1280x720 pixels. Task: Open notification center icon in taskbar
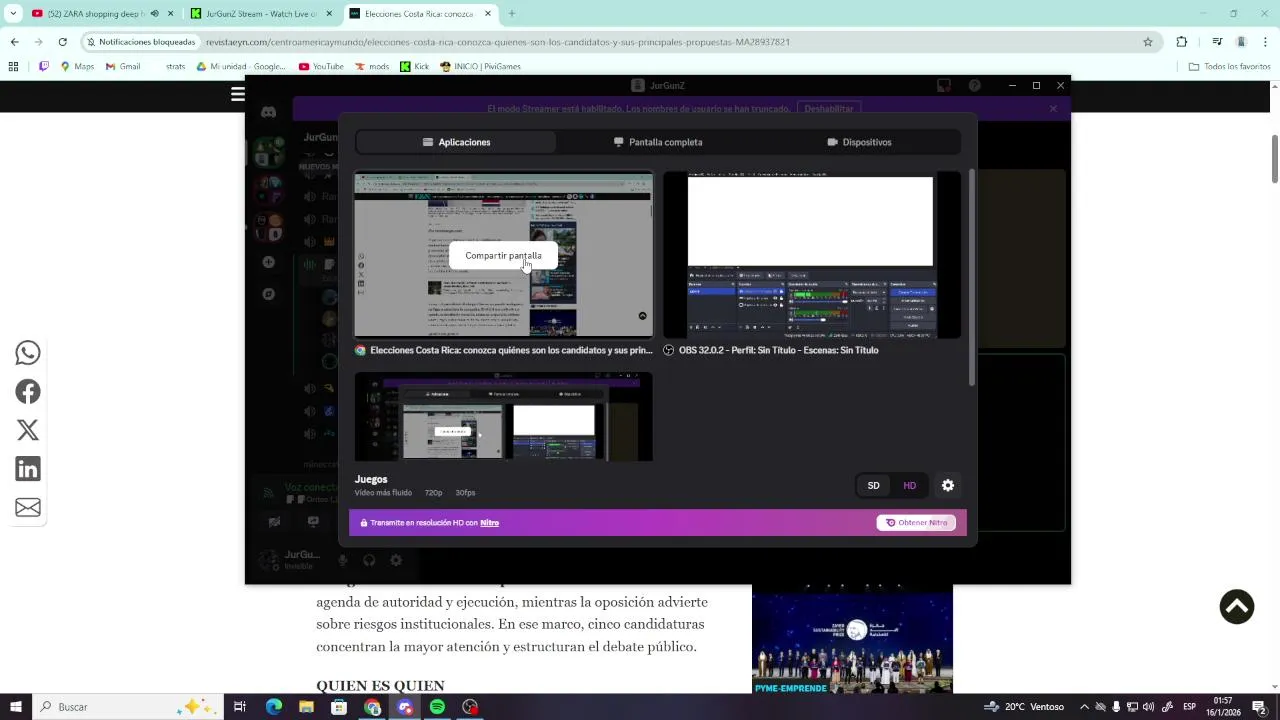point(1260,707)
